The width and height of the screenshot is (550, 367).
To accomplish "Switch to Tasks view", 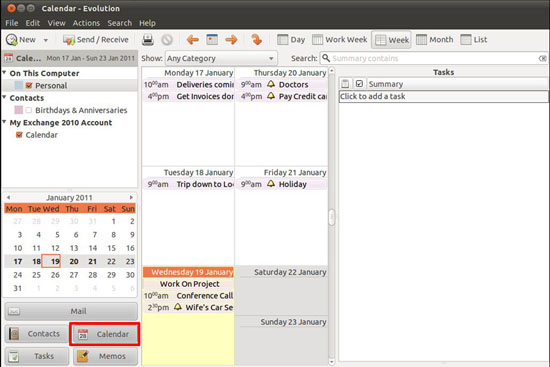I will pos(37,356).
